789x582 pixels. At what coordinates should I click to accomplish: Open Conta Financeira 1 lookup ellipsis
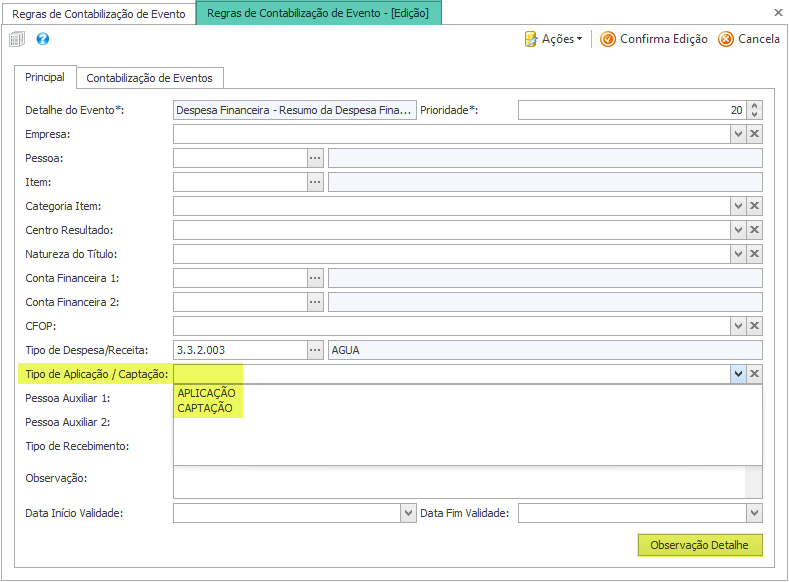(315, 278)
